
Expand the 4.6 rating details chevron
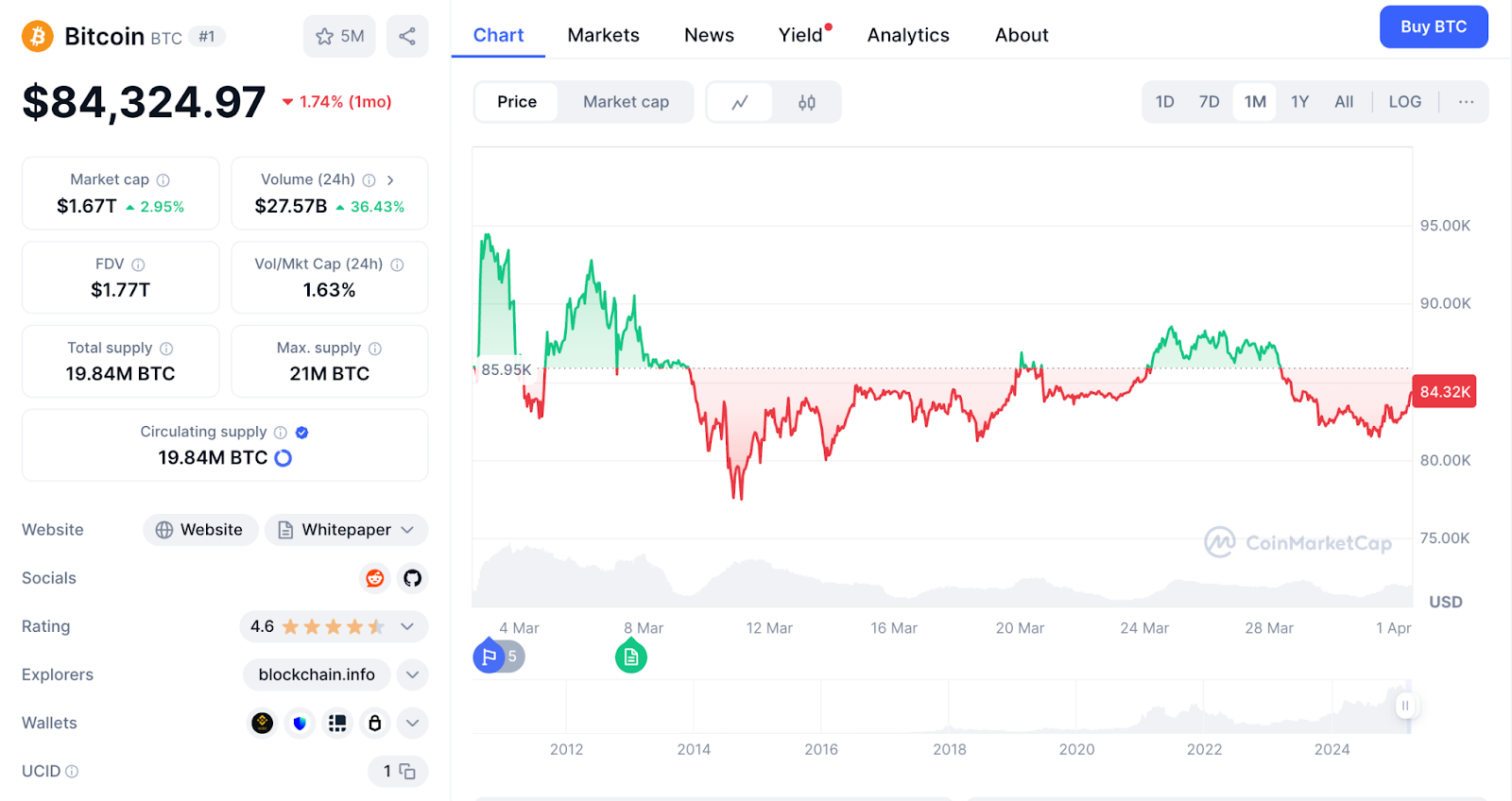click(407, 626)
